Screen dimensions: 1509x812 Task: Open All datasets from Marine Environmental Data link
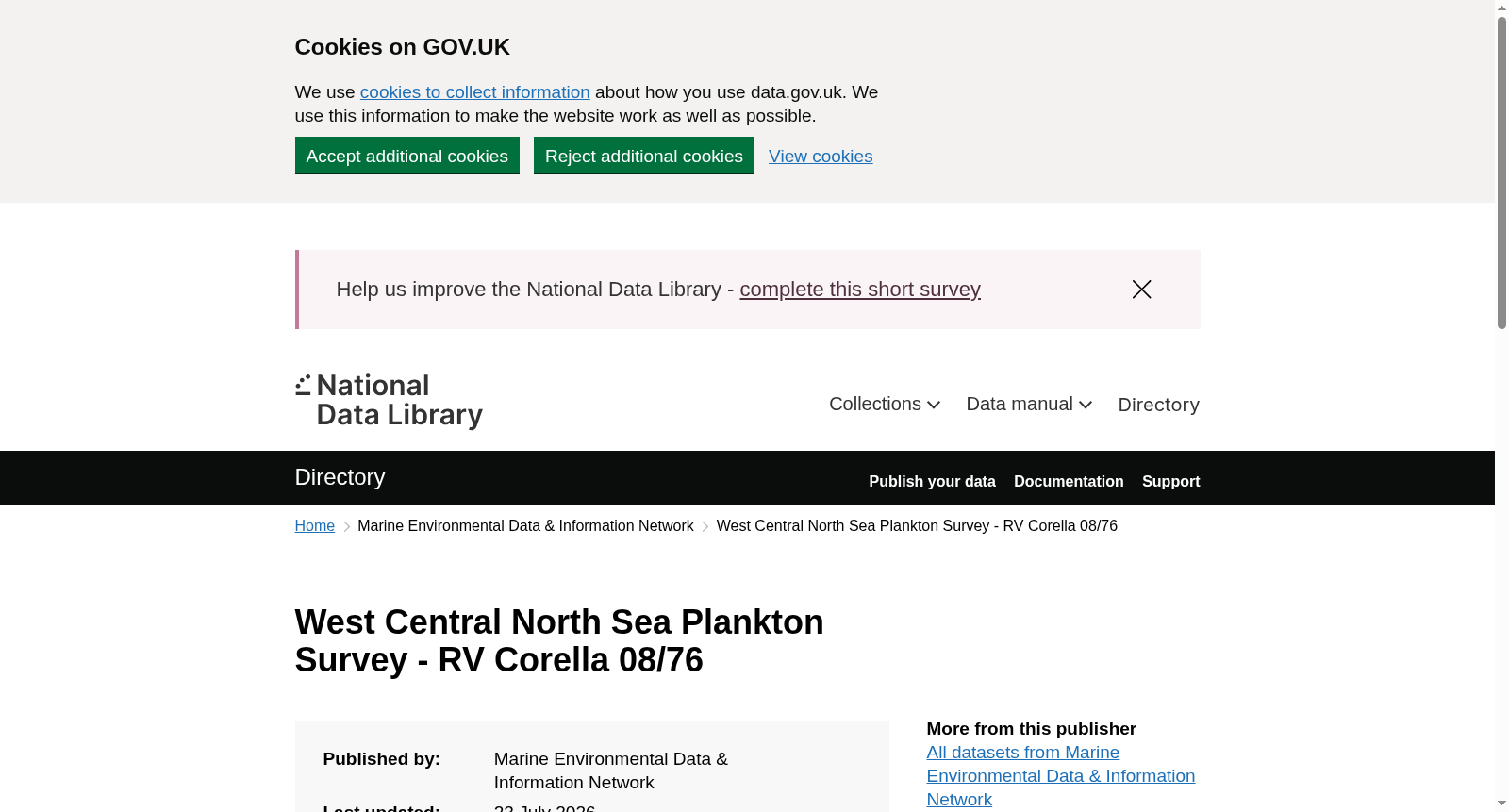1061,776
